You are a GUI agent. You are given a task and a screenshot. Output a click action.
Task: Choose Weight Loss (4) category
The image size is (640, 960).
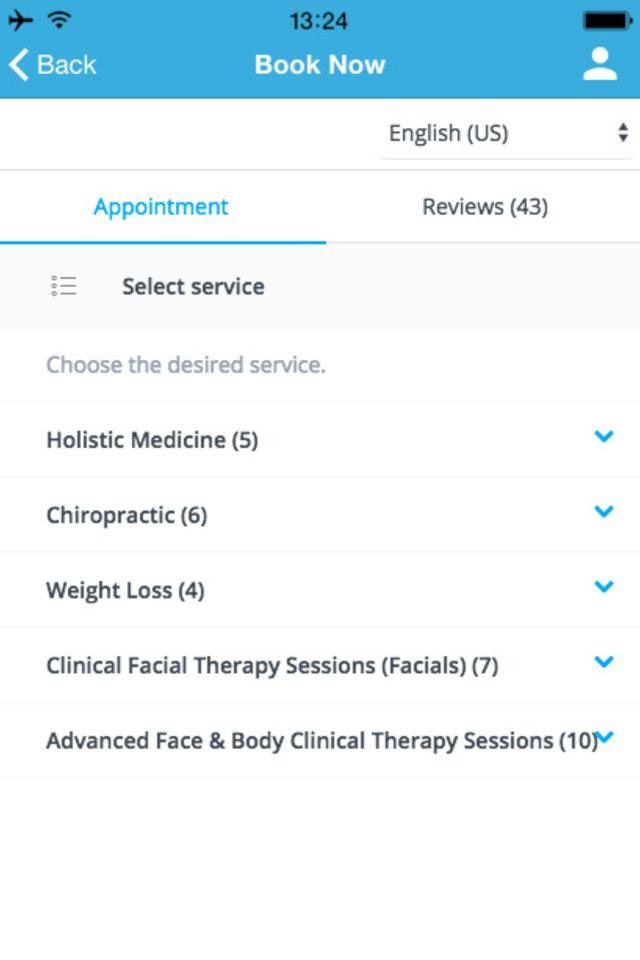pos(125,591)
